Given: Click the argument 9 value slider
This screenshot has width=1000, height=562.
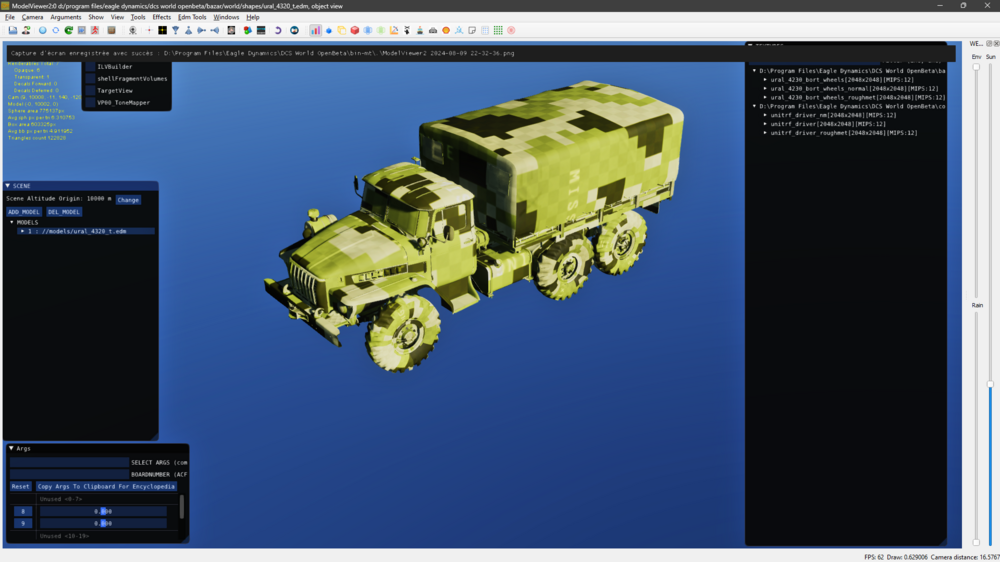Looking at the screenshot, I should pyautogui.click(x=103, y=523).
